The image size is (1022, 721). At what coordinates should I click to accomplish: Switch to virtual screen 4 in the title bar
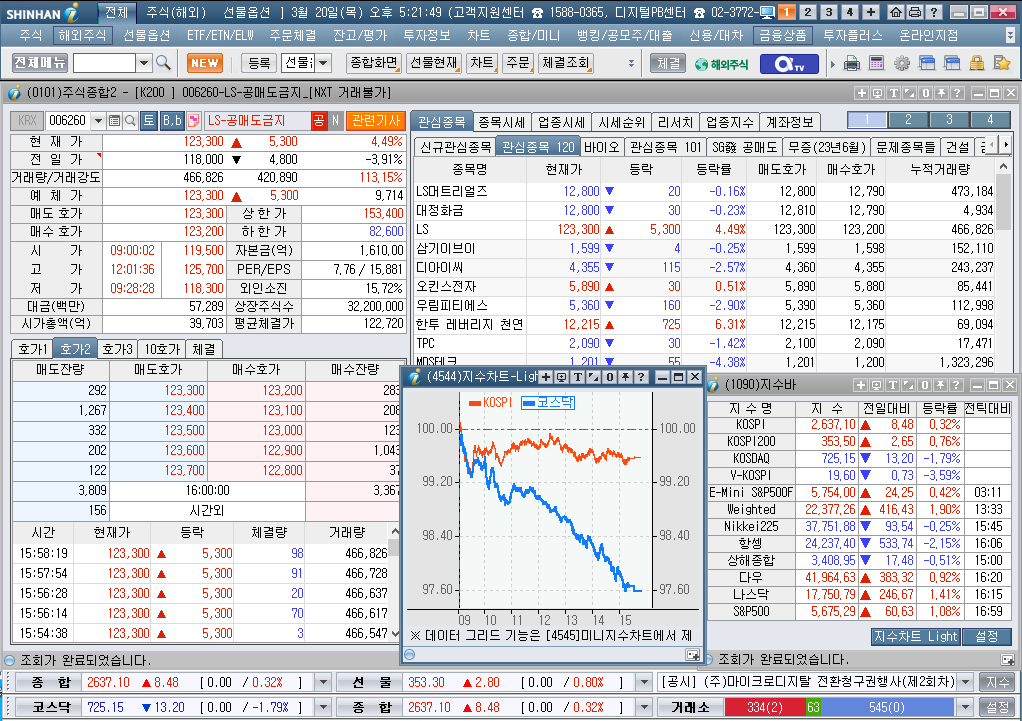pyautogui.click(x=849, y=12)
